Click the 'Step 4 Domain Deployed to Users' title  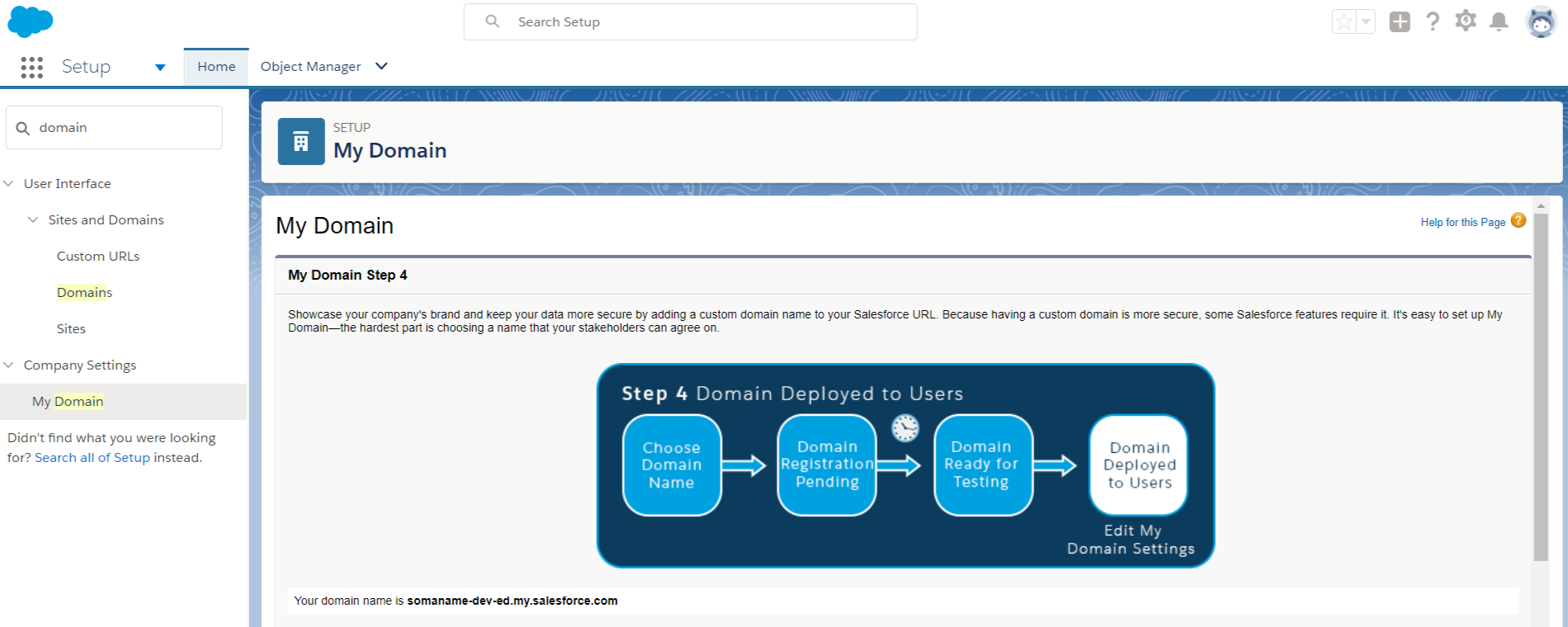pos(792,394)
